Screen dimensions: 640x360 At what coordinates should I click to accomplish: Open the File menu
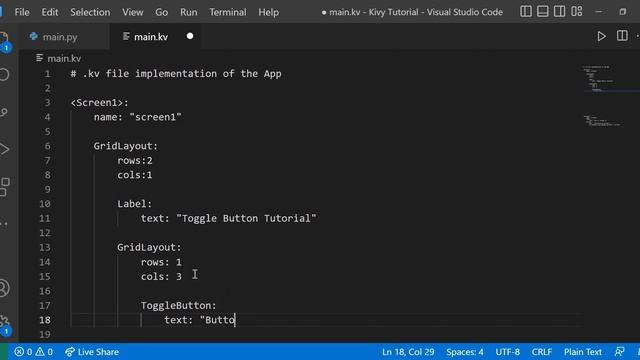tap(22, 12)
